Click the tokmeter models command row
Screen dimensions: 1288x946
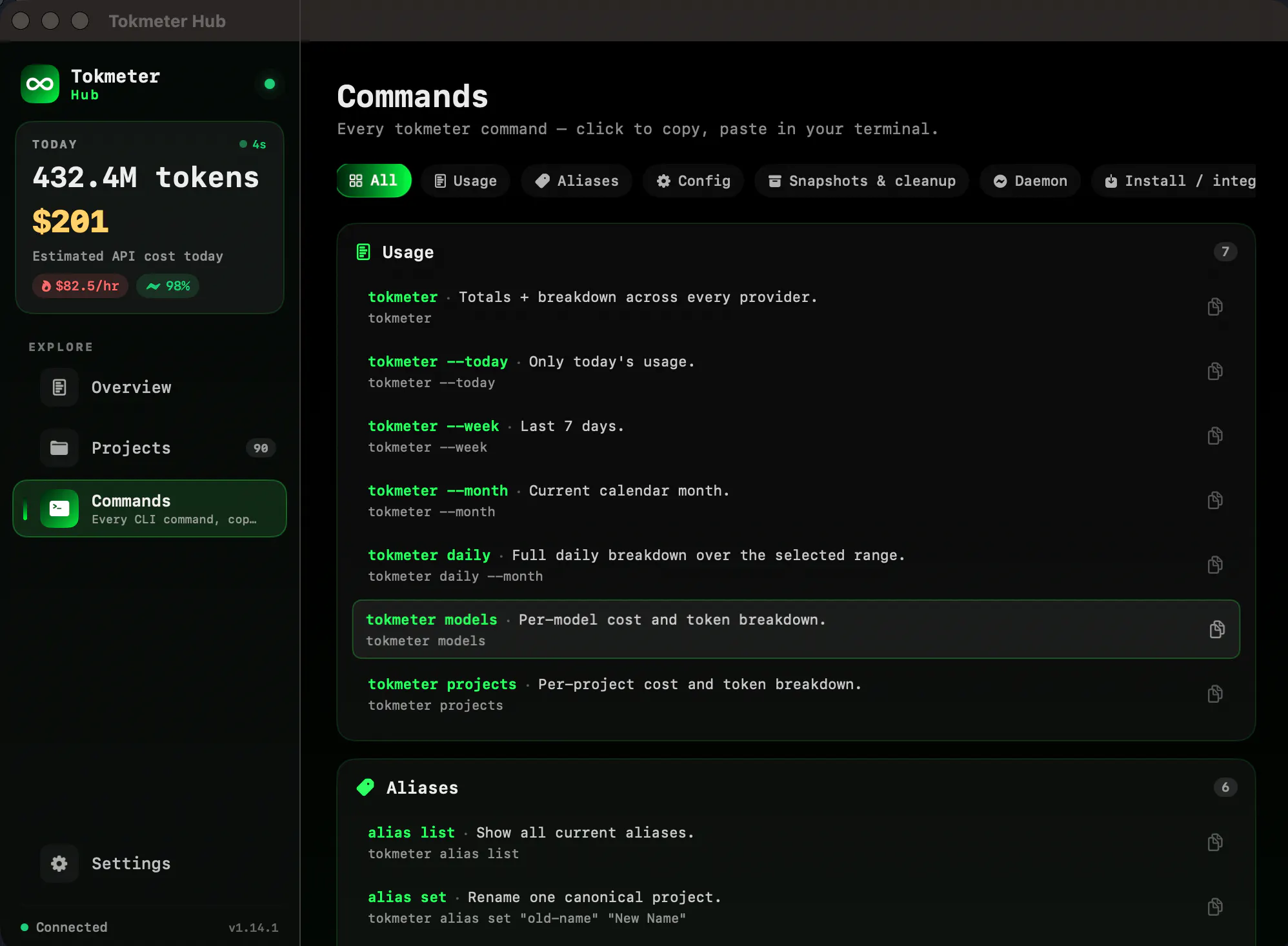point(796,629)
